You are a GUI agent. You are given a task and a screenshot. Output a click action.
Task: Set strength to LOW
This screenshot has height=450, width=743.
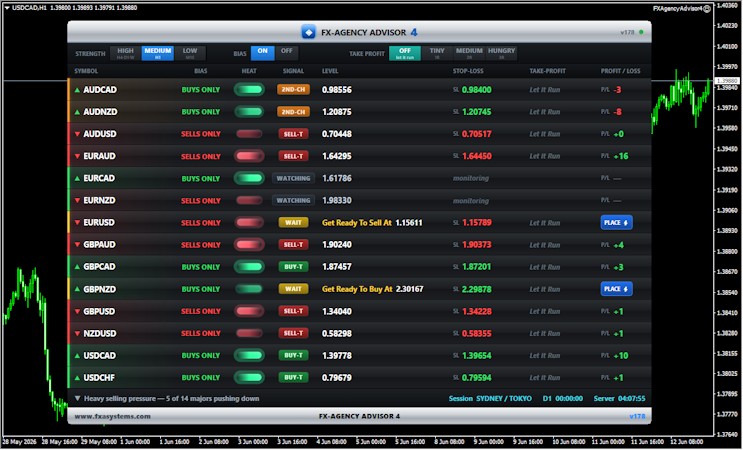[190, 53]
